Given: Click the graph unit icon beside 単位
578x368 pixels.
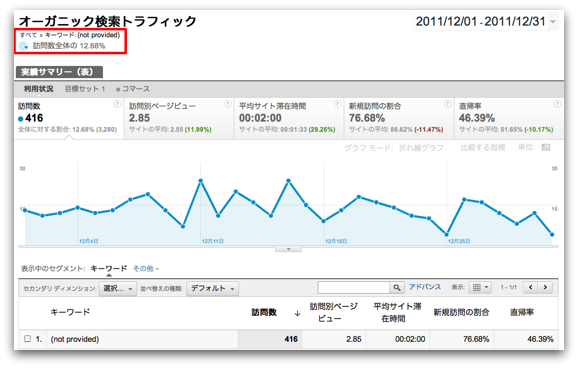Looking at the screenshot, I should pos(546,147).
